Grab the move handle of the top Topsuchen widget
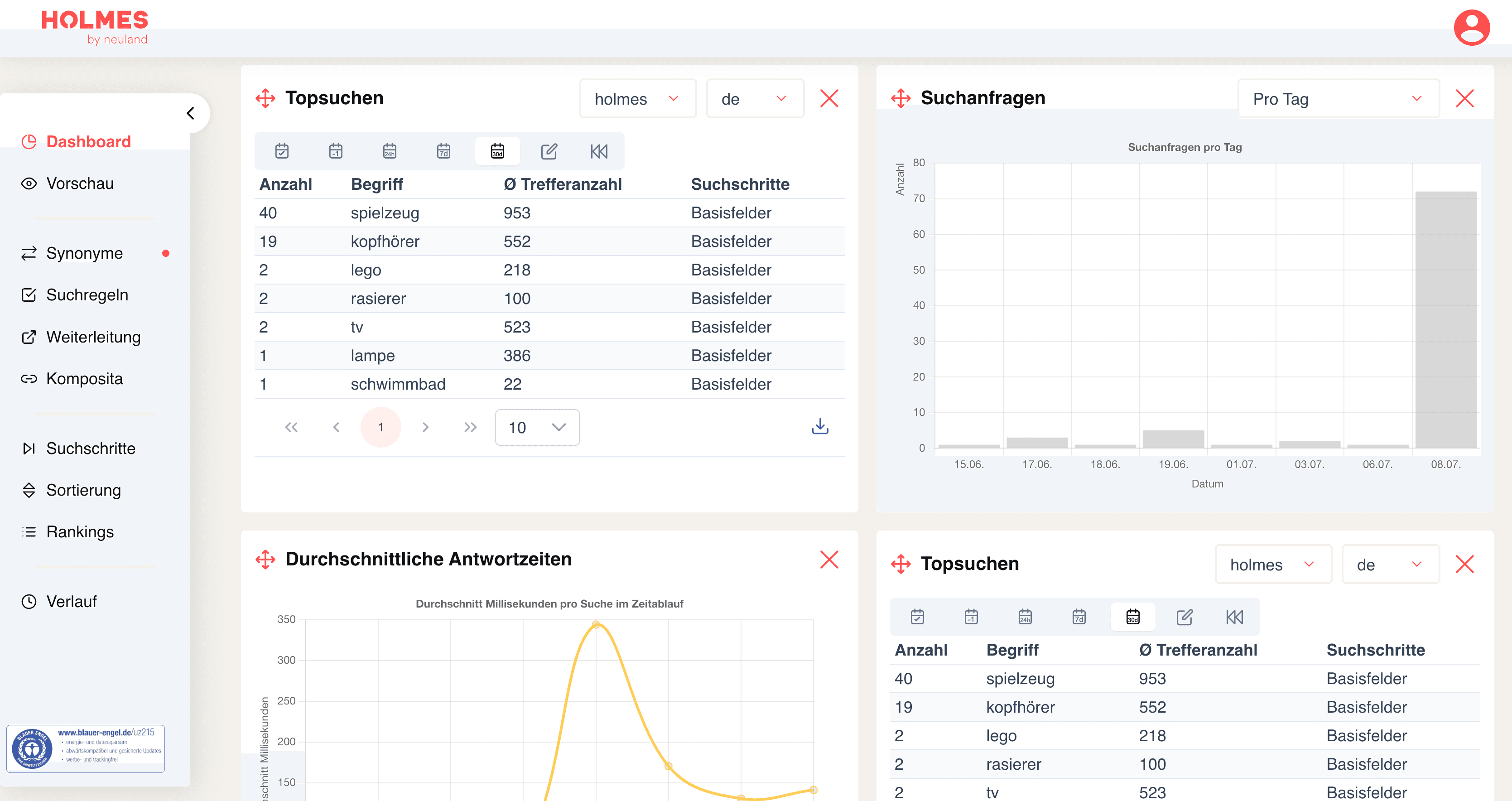Screen dimensions: 1512x801 click(x=265, y=98)
